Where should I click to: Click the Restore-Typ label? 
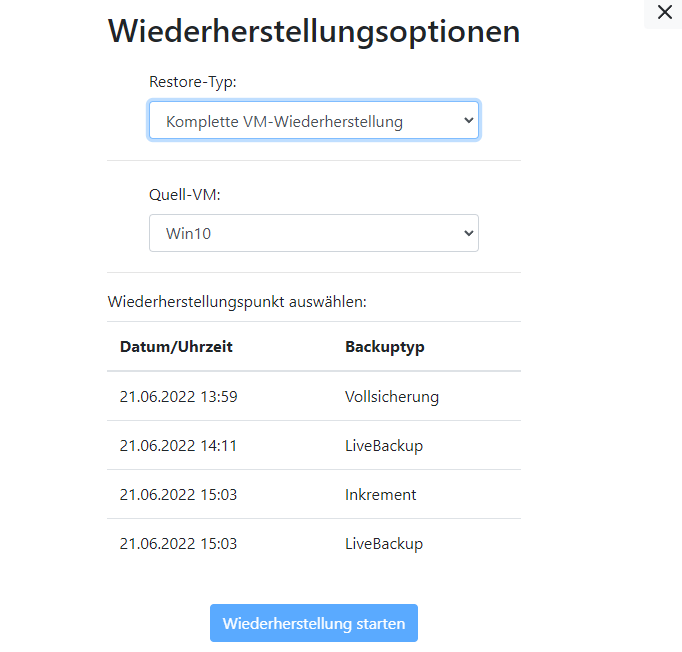[x=192, y=82]
